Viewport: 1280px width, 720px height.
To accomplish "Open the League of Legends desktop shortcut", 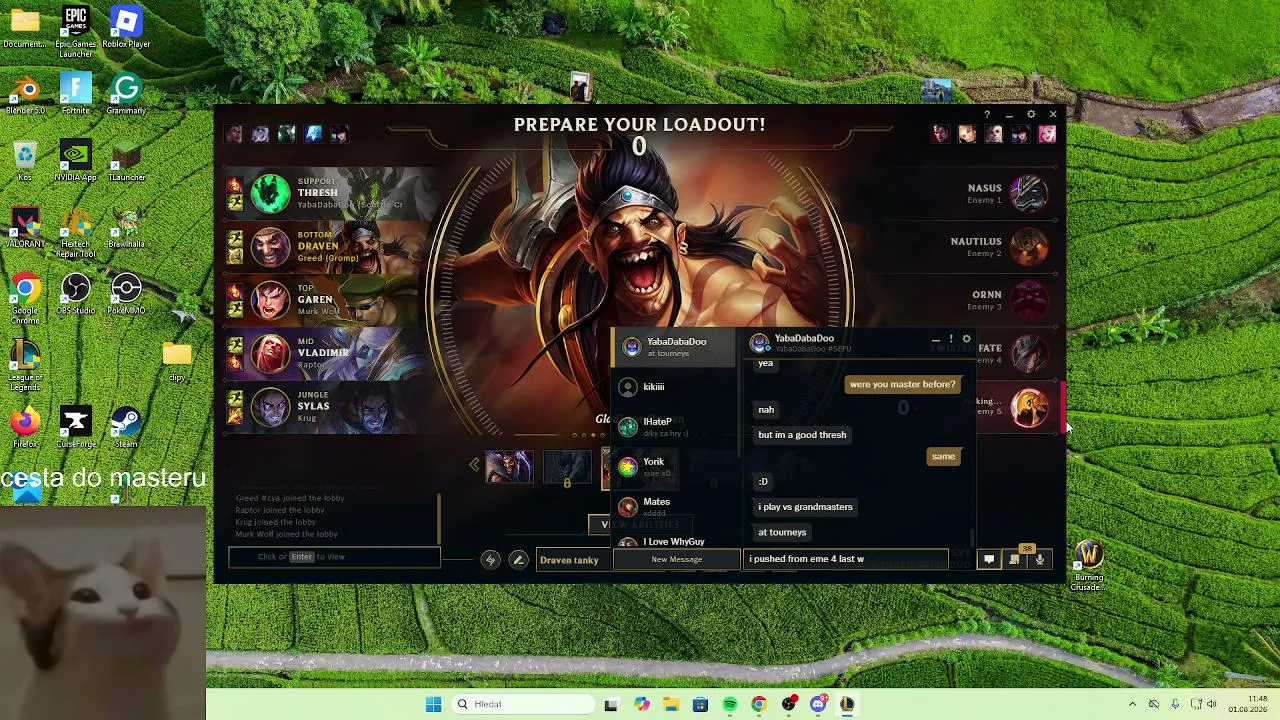I will coord(25,366).
